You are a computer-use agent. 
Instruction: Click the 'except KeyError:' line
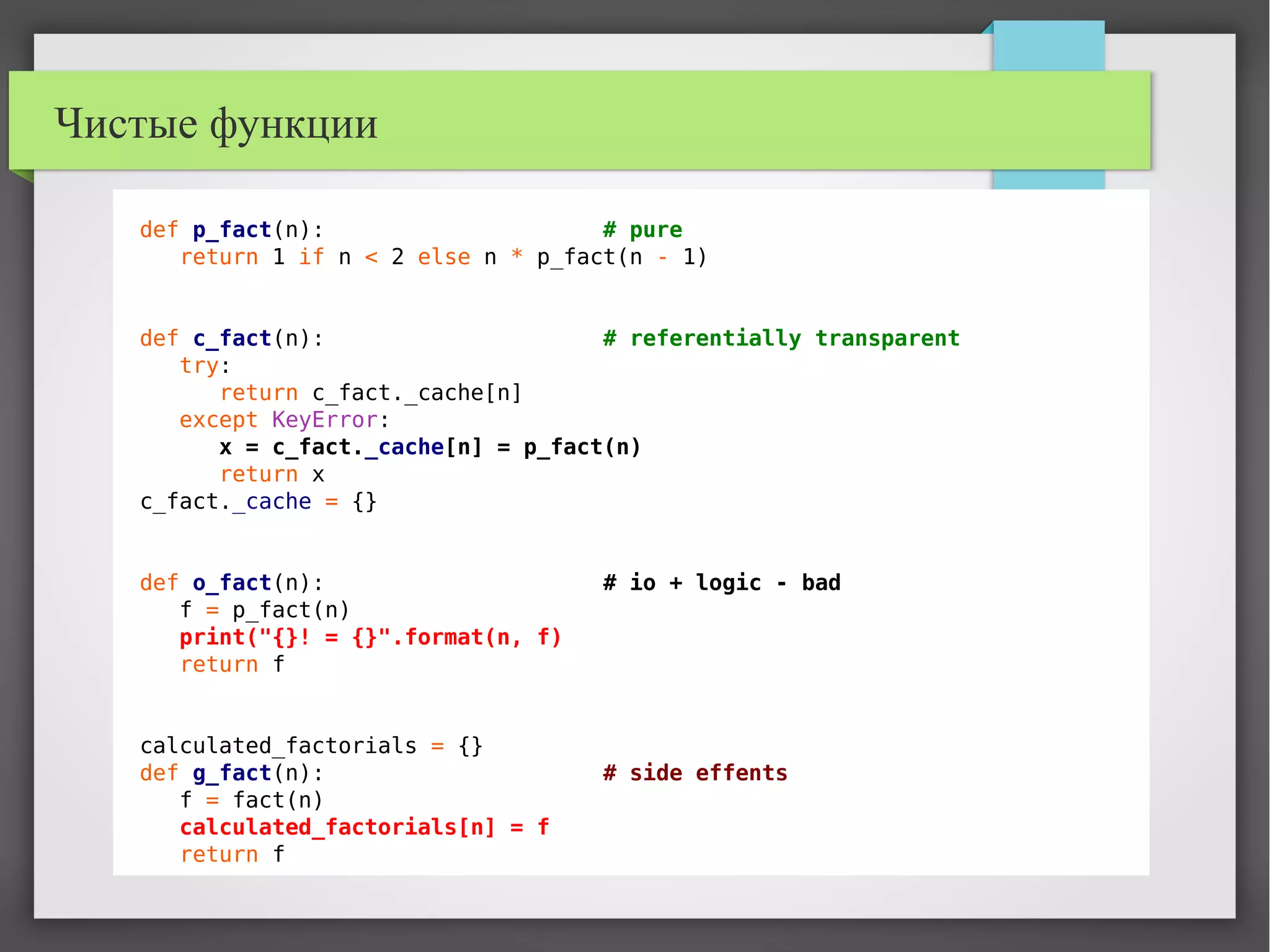[284, 420]
